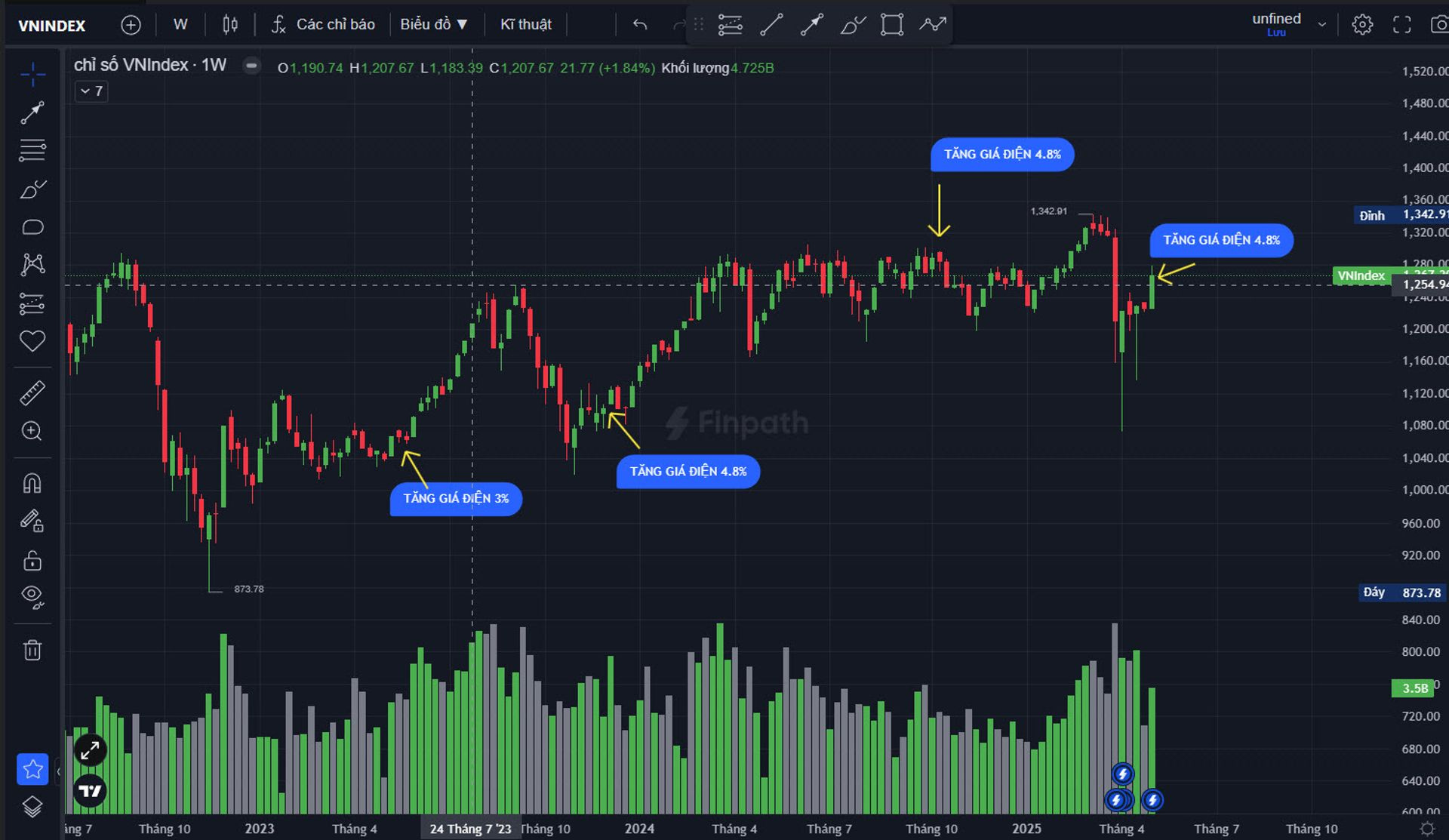This screenshot has height=840, width=1449.
Task: Open chart settings gear icon
Action: tap(1362, 25)
